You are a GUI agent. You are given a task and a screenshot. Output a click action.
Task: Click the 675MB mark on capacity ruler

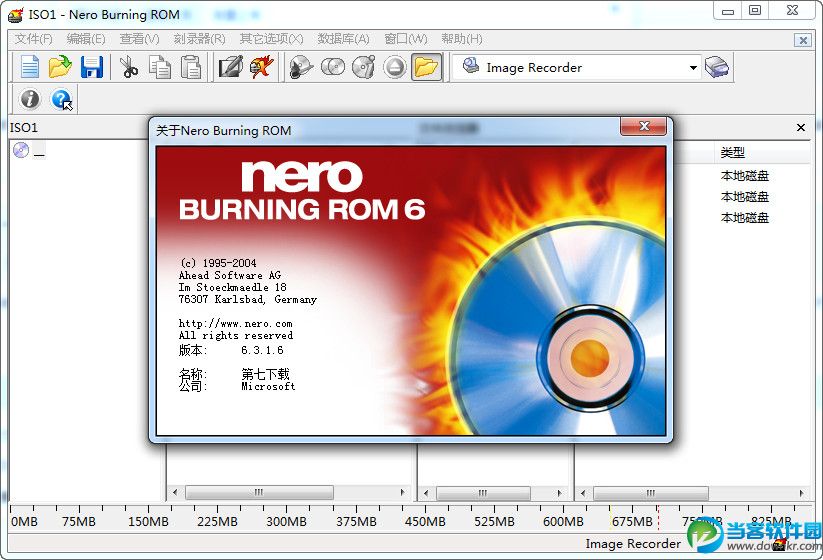(632, 522)
